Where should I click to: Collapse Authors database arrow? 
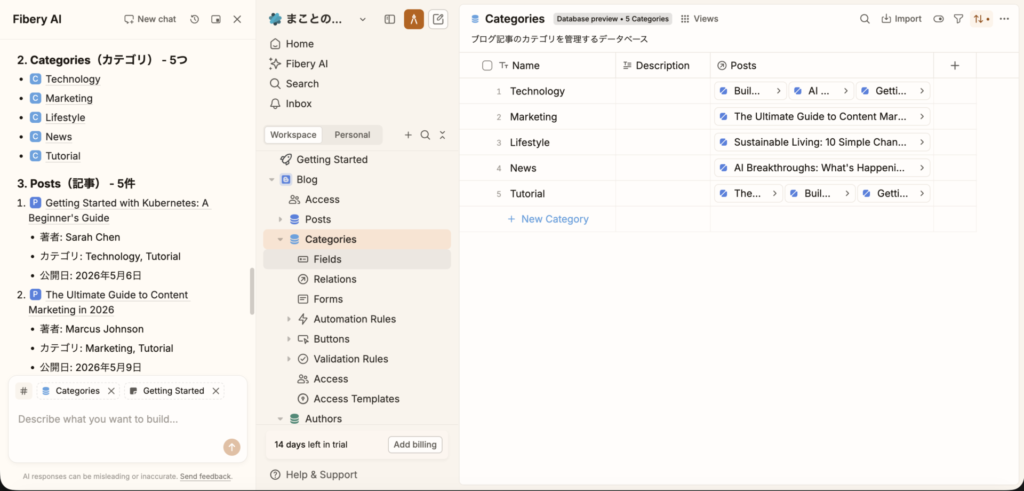pyautogui.click(x=280, y=419)
